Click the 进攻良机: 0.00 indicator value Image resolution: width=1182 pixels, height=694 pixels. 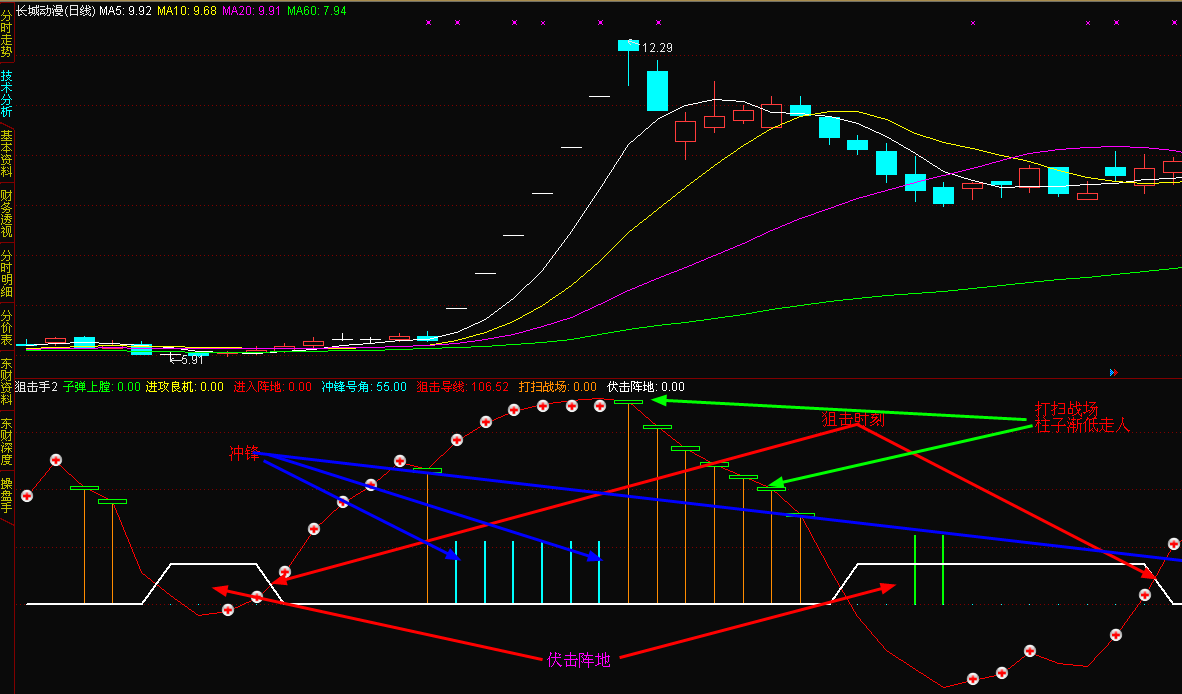(x=185, y=387)
